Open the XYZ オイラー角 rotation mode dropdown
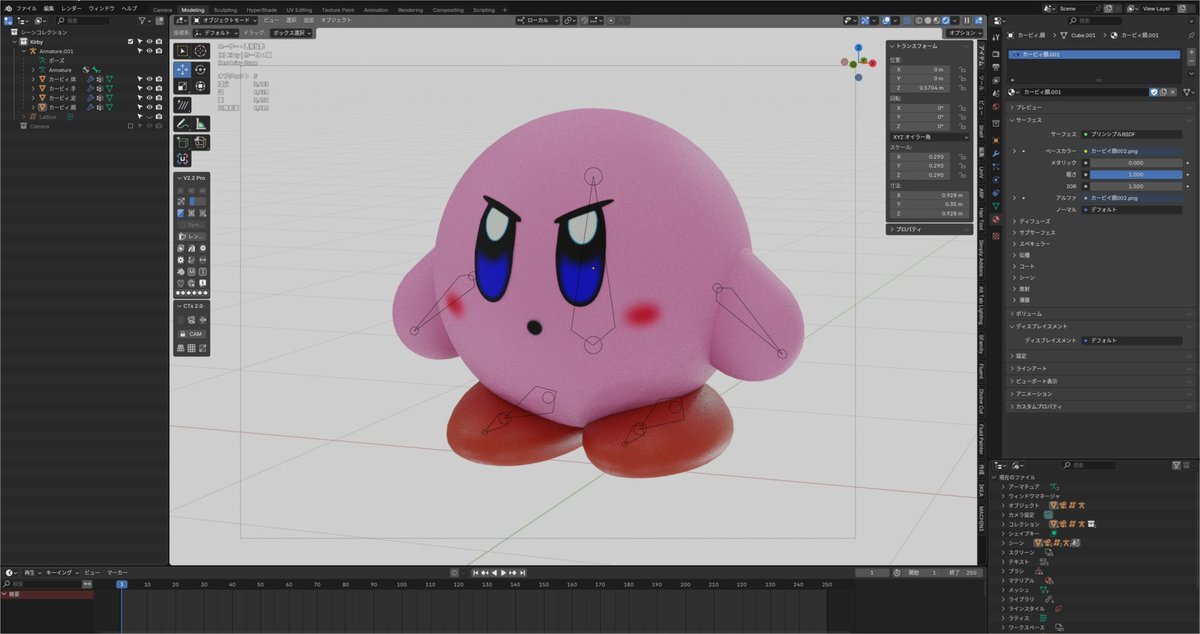This screenshot has height=634, width=1200. click(x=929, y=136)
